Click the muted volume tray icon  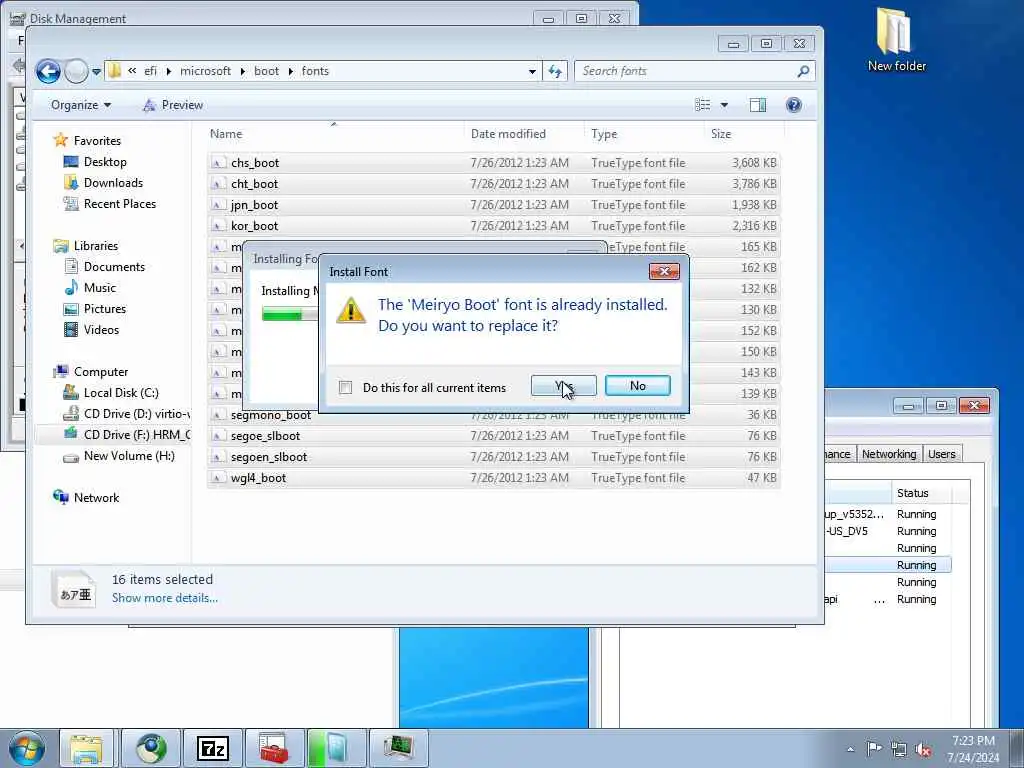(923, 749)
